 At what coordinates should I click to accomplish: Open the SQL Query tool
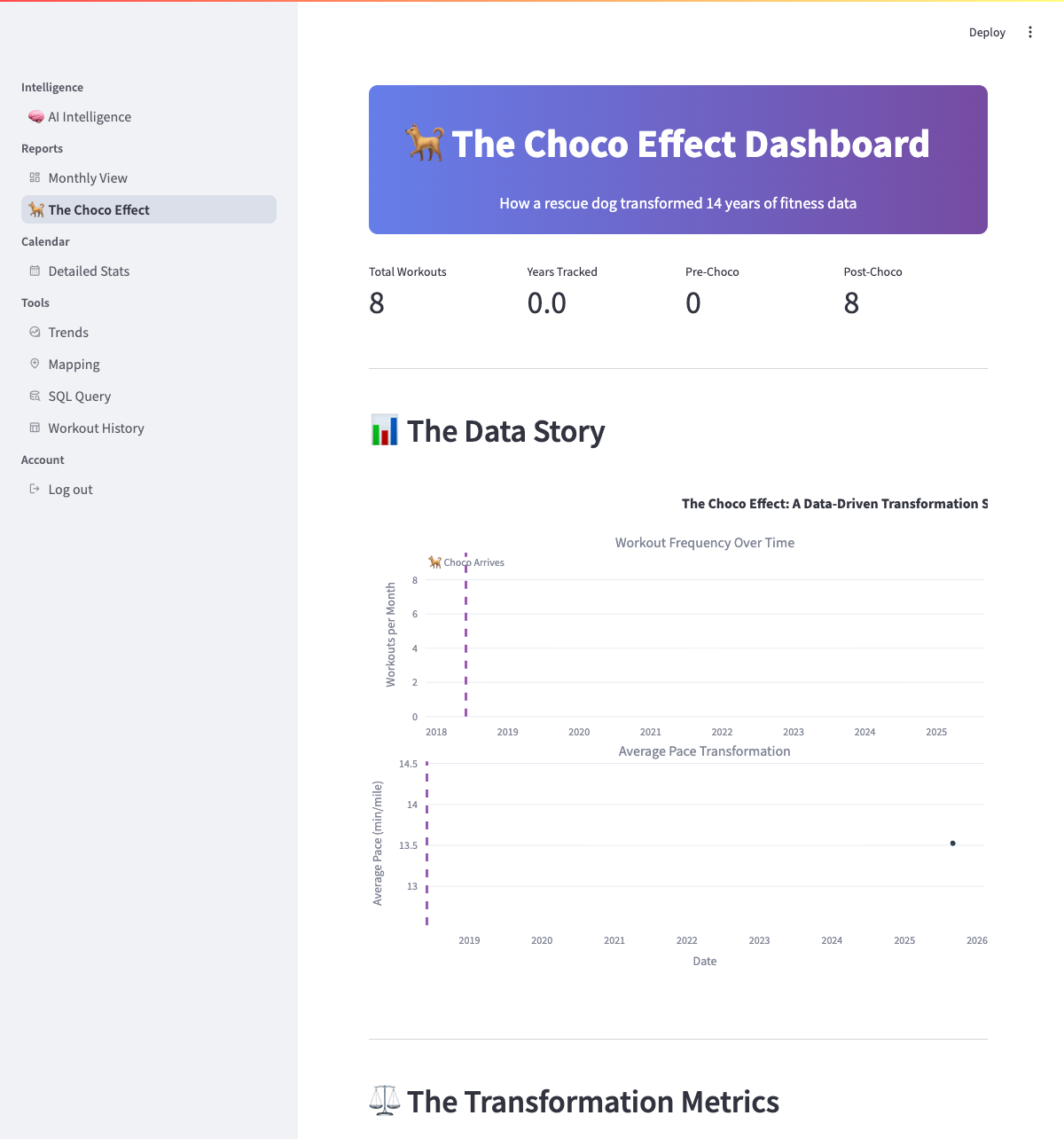[80, 397]
